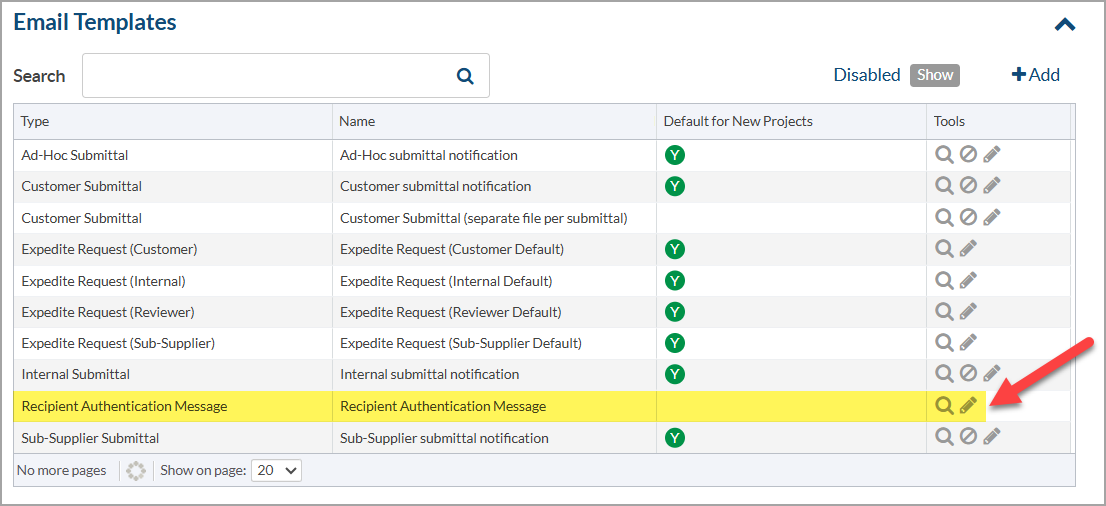Screen dimensions: 1106x506
Task: Edit the Sub-Supplier submittal notification template
Action: 992,437
